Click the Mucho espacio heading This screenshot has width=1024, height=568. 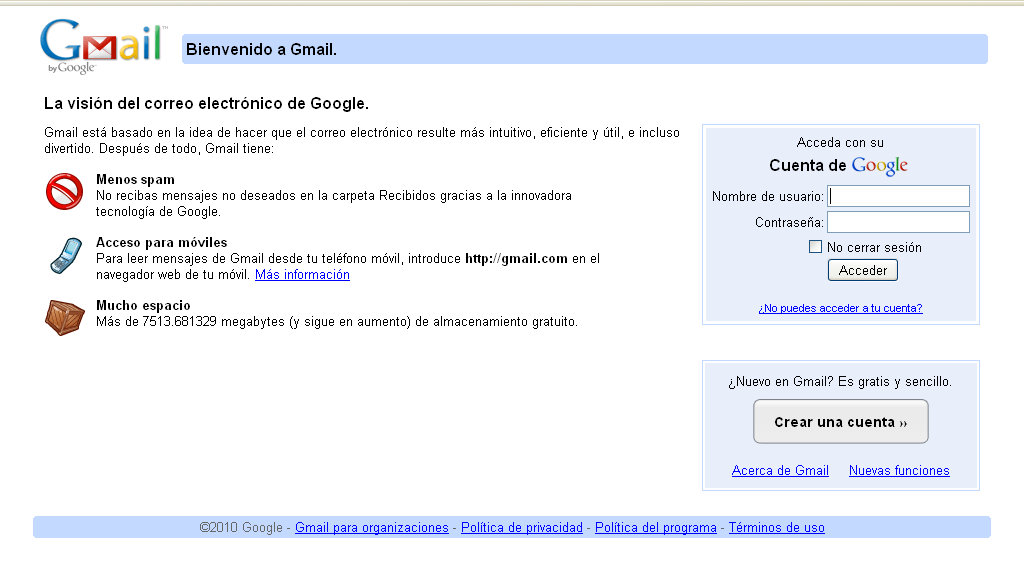[x=143, y=306]
